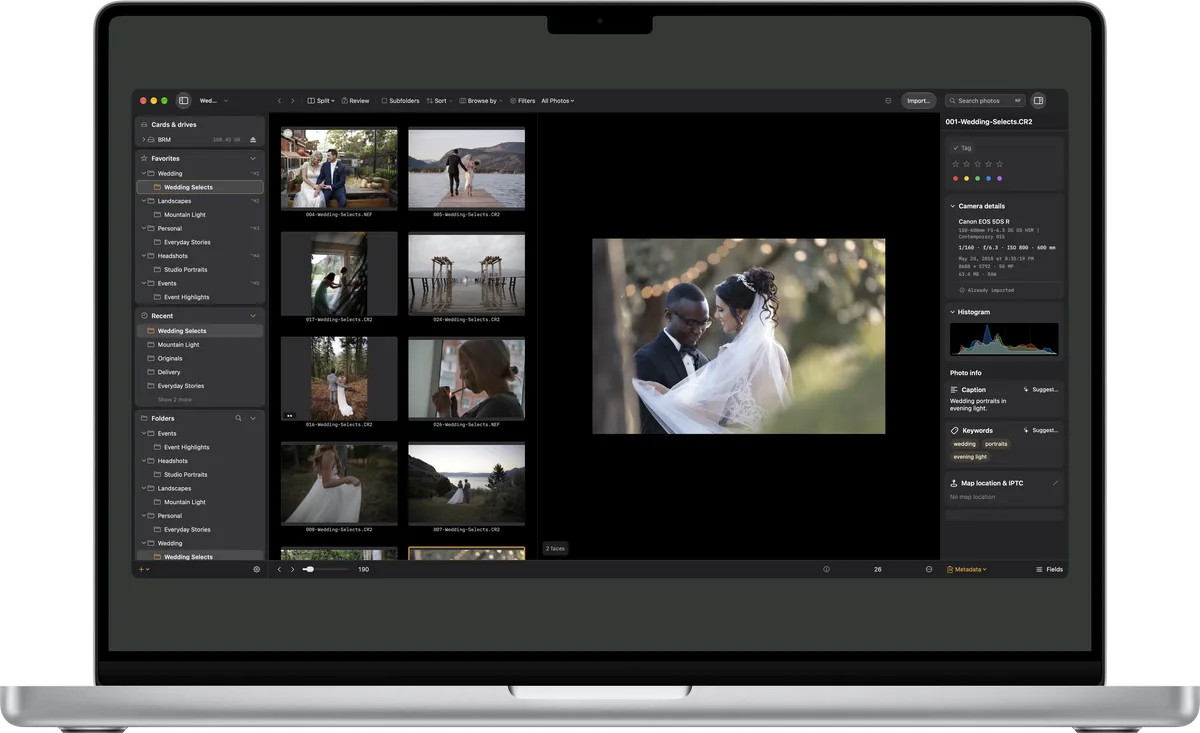Collapse the Histogram section

(x=953, y=312)
